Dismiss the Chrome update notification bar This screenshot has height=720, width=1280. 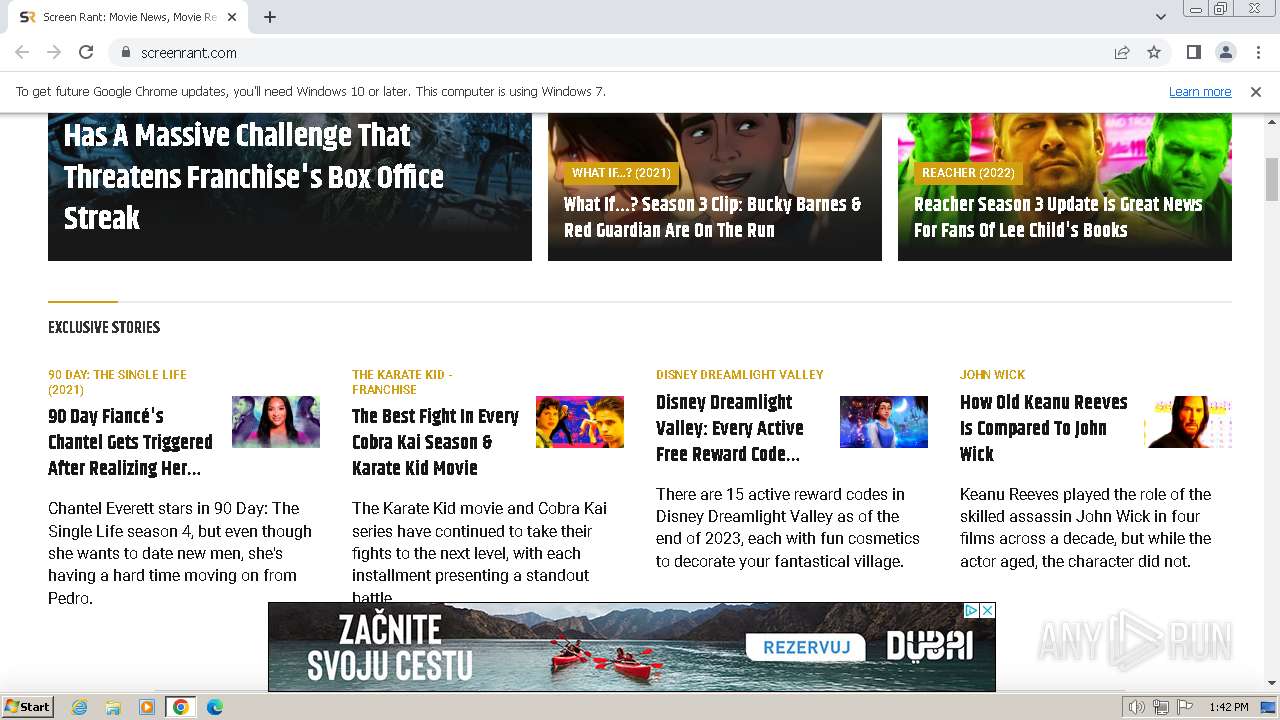click(x=1256, y=91)
